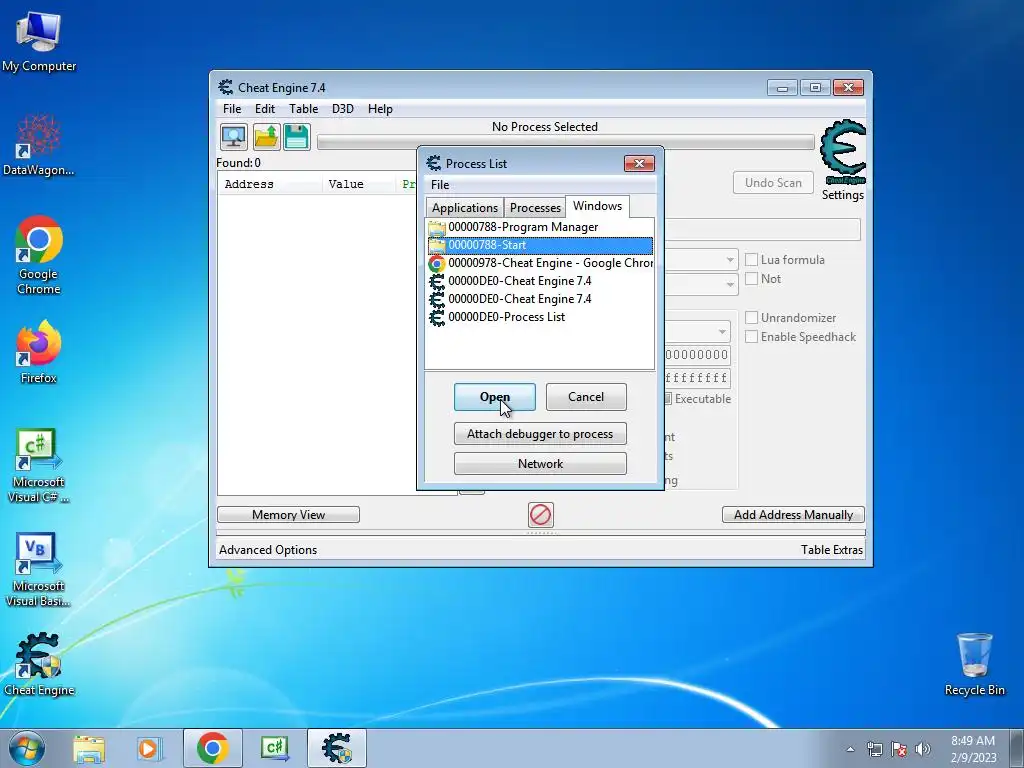Click the Action Center flag tray icon
Screen dimensions: 1024x768
point(899,749)
